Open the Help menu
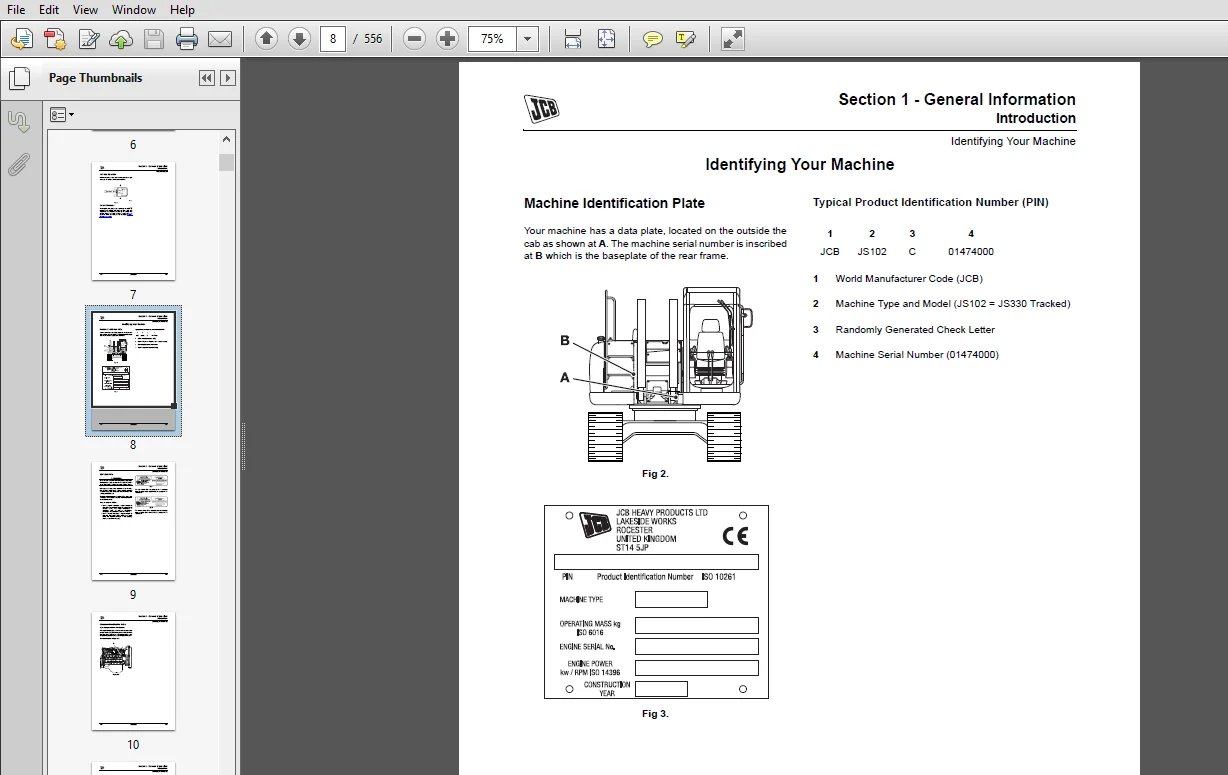This screenshot has height=775, width=1228. click(x=182, y=9)
